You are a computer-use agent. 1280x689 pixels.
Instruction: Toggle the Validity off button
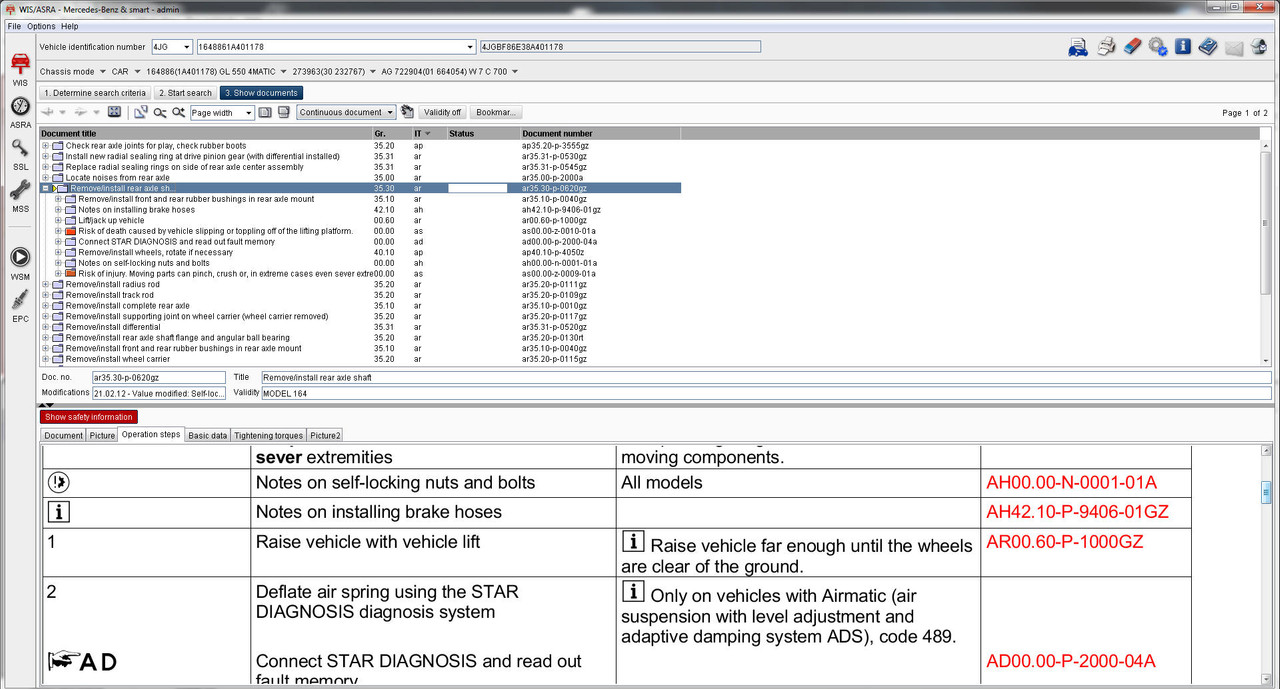(442, 112)
